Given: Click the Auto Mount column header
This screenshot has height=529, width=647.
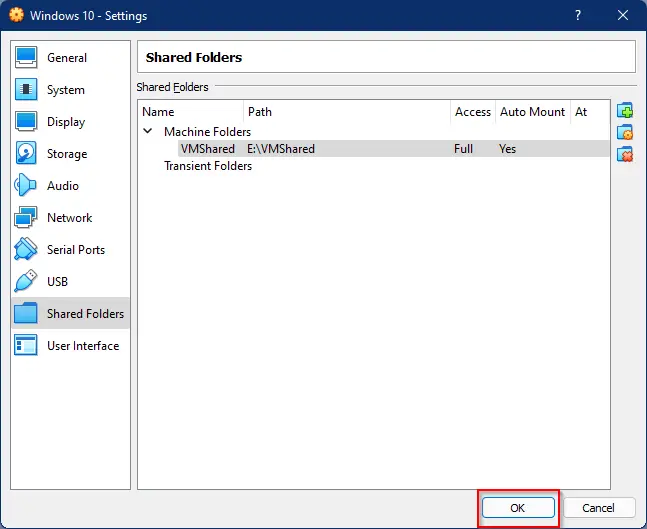Looking at the screenshot, I should (x=532, y=112).
